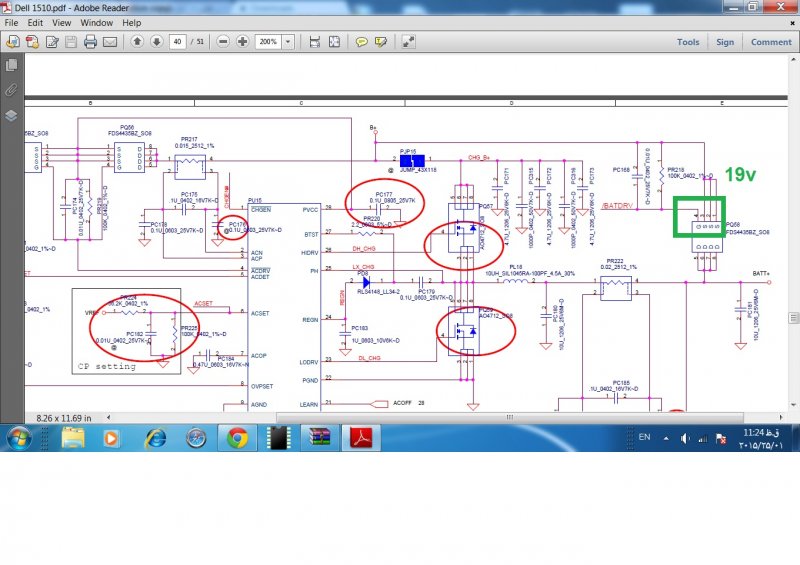800x565 pixels.
Task: Open the View menu
Action: 62,23
